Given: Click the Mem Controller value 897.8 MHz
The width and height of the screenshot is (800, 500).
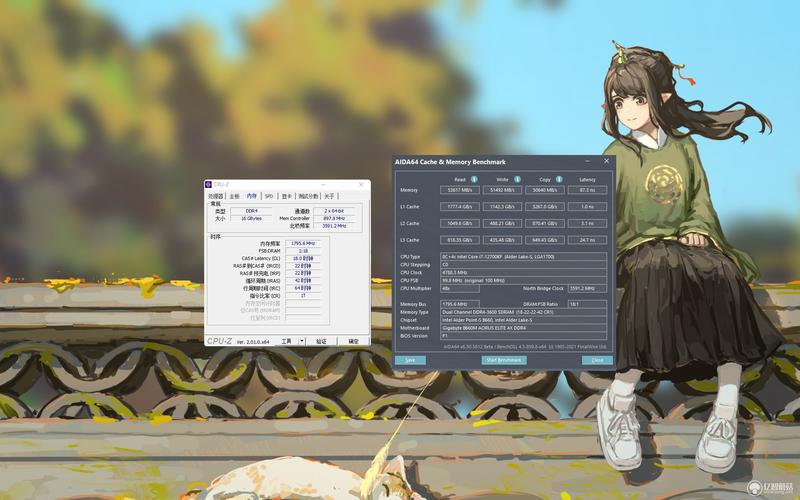Looking at the screenshot, I should point(334,218).
